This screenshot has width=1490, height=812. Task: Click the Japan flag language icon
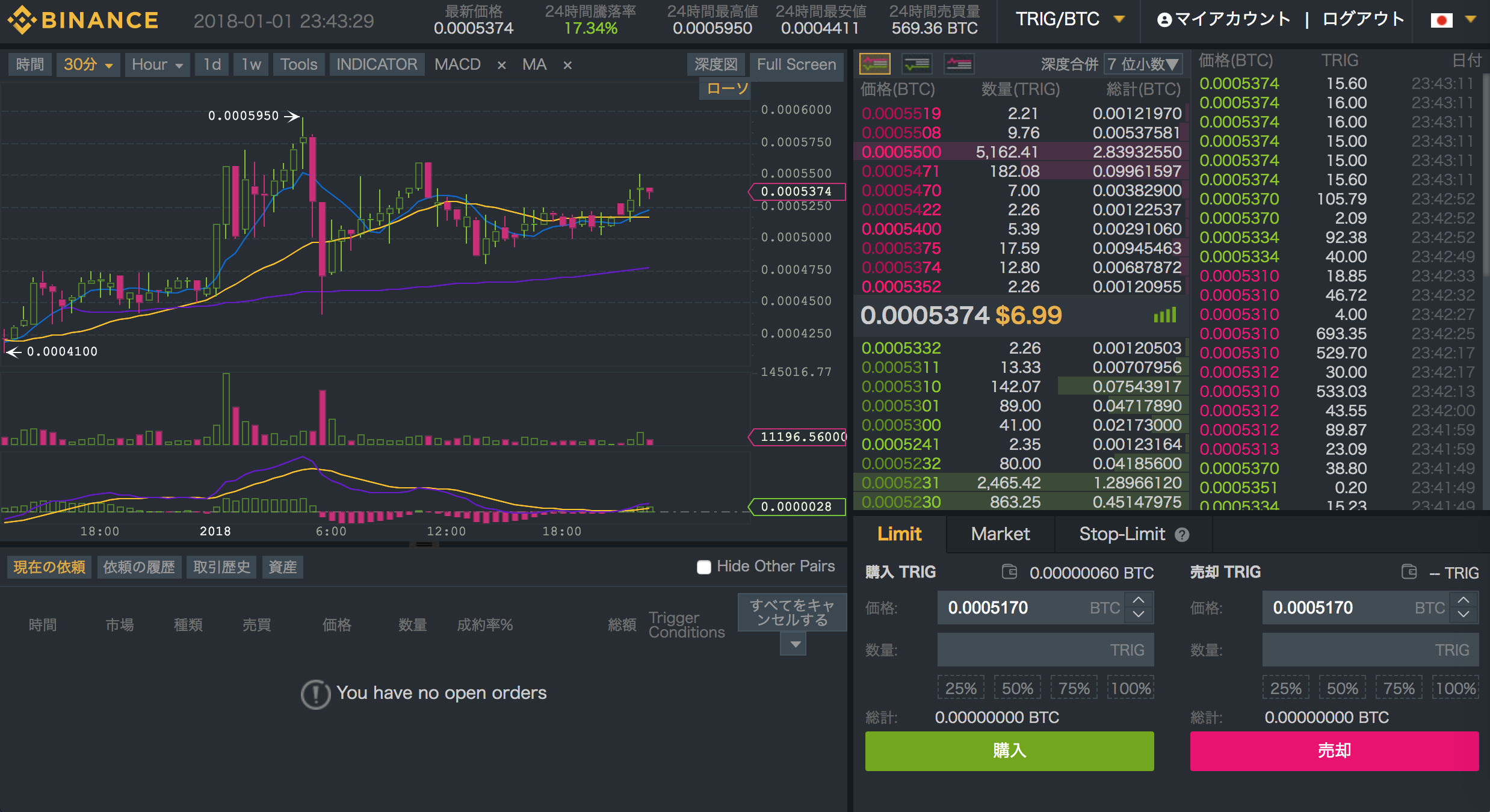(x=1441, y=20)
